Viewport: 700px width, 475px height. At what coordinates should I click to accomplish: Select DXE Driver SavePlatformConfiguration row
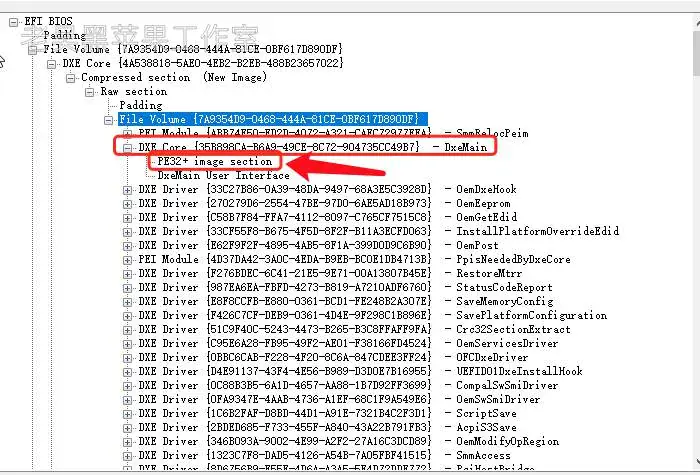point(373,315)
